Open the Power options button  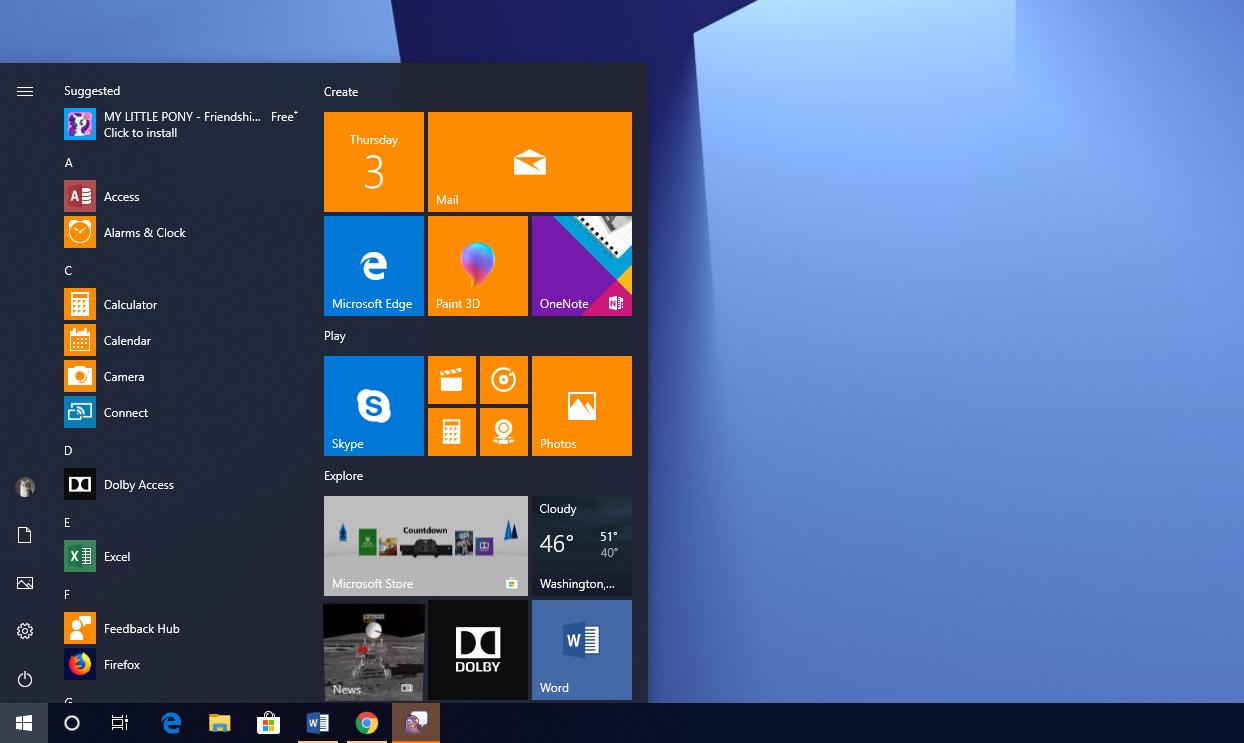pyautogui.click(x=25, y=679)
